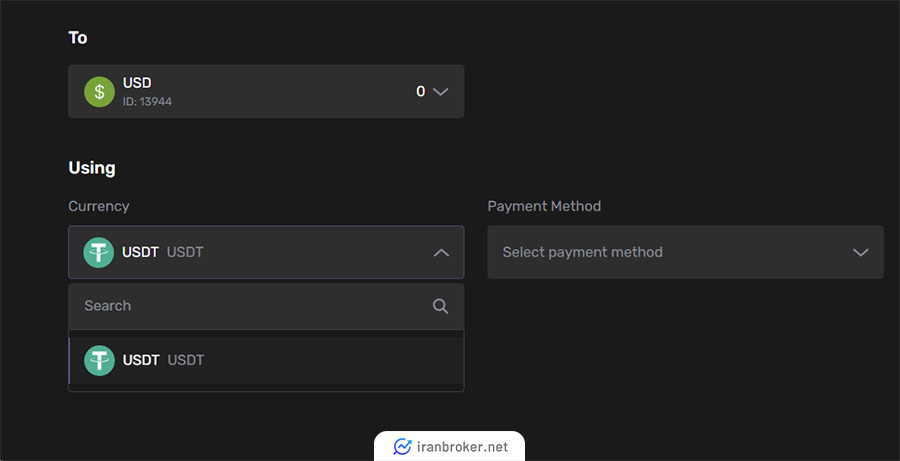This screenshot has width=900, height=461.
Task: Click the Tether icon in the USDT list option
Action: (x=99, y=360)
